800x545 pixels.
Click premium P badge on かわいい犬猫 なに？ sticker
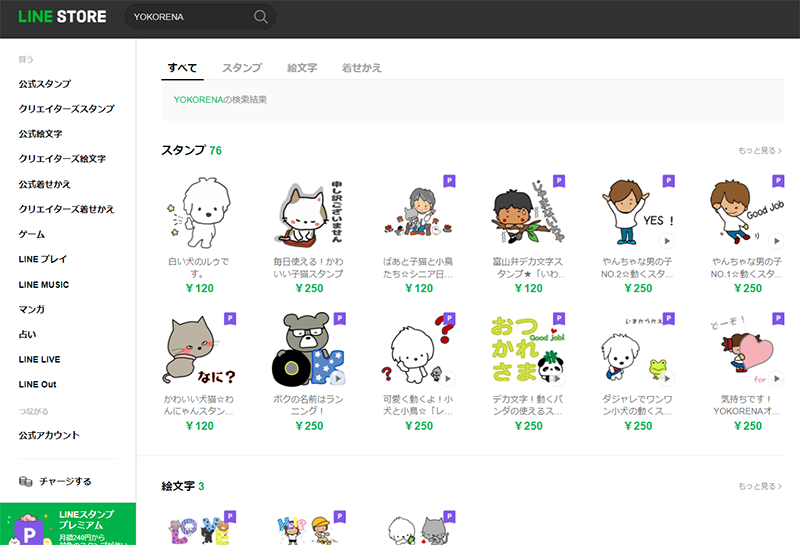click(x=230, y=319)
